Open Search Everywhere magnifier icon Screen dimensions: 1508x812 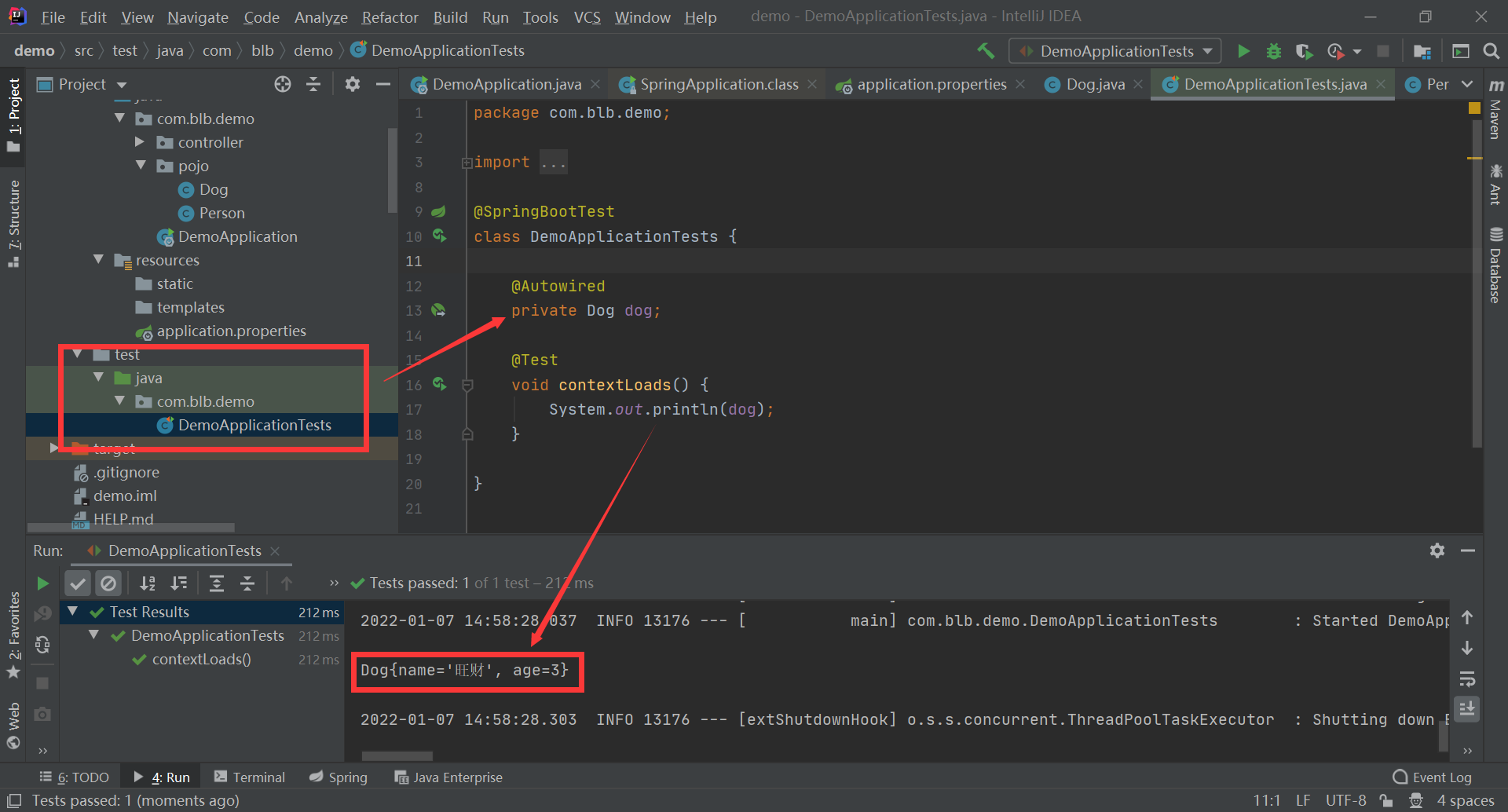pos(1491,51)
